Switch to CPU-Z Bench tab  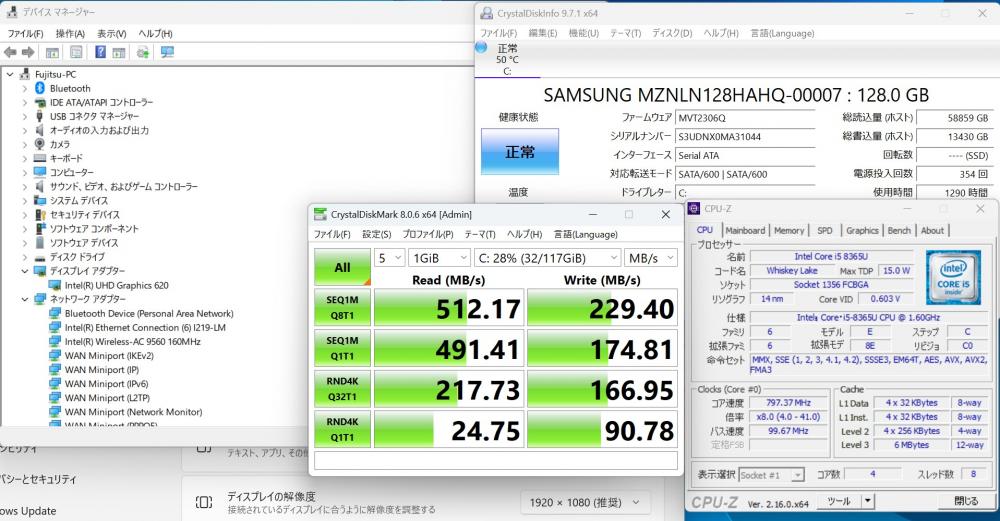pos(899,230)
